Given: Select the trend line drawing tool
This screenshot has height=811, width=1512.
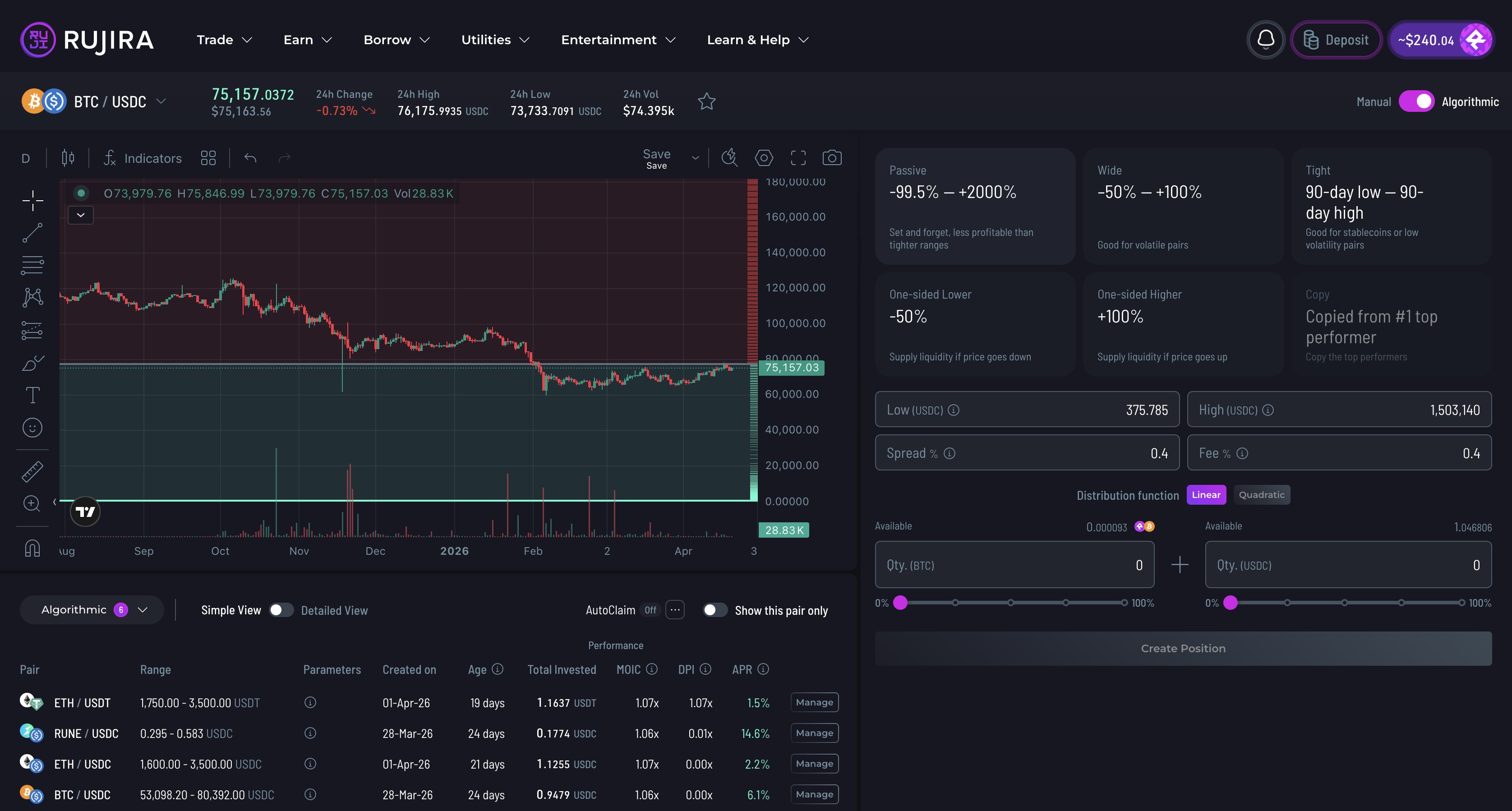Looking at the screenshot, I should pos(32,233).
